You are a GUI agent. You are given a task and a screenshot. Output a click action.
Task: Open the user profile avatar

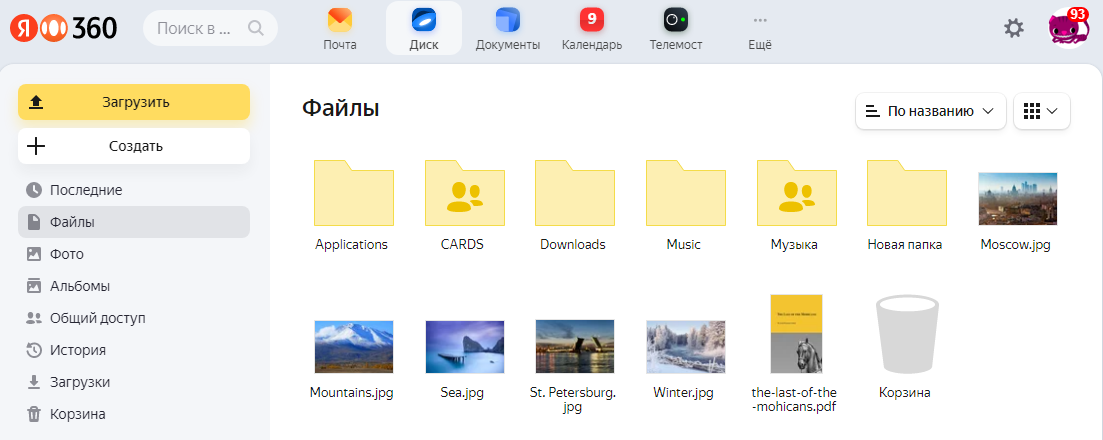(x=1067, y=28)
